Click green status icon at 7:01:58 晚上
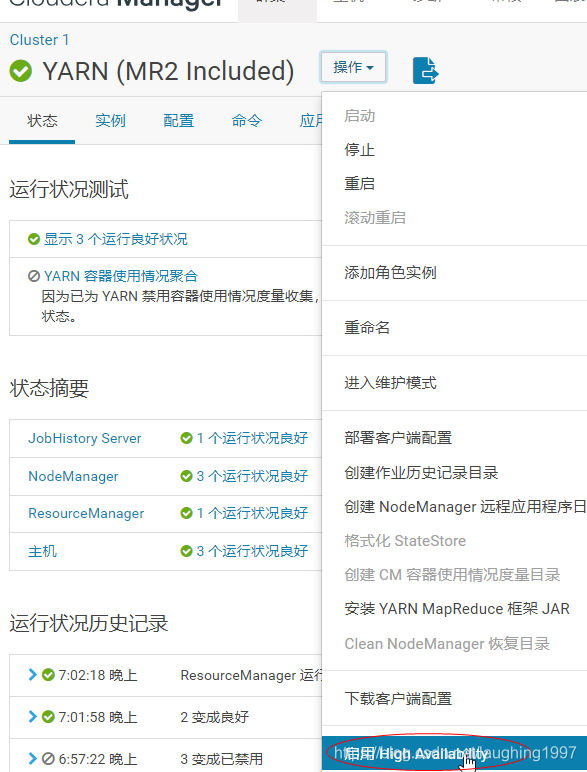587x772 pixels. point(48,716)
